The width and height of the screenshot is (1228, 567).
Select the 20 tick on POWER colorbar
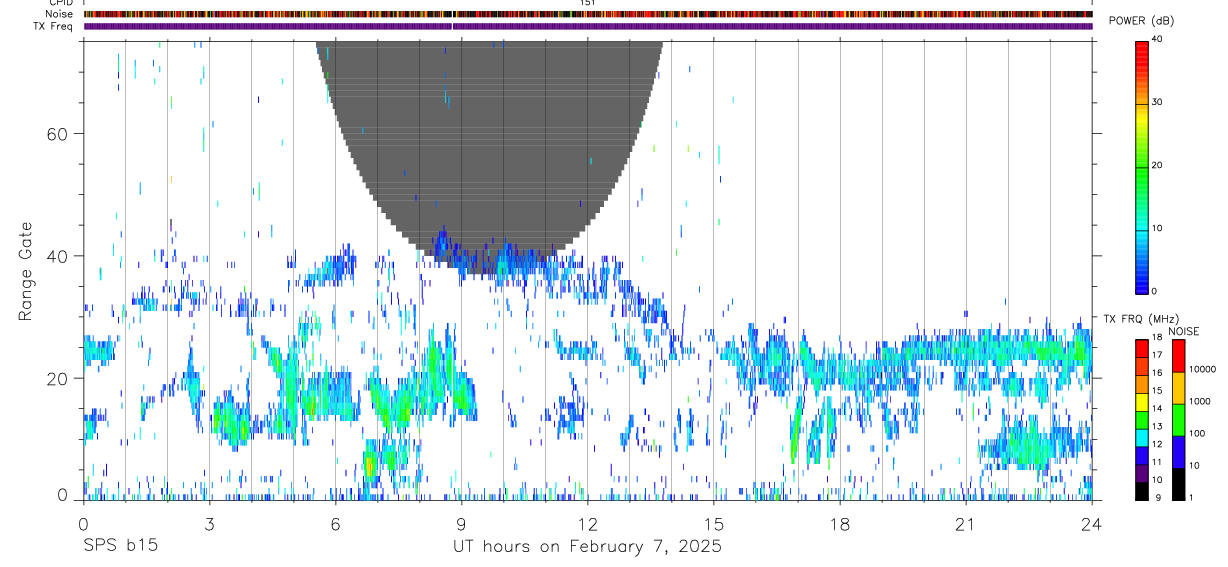1156,166
